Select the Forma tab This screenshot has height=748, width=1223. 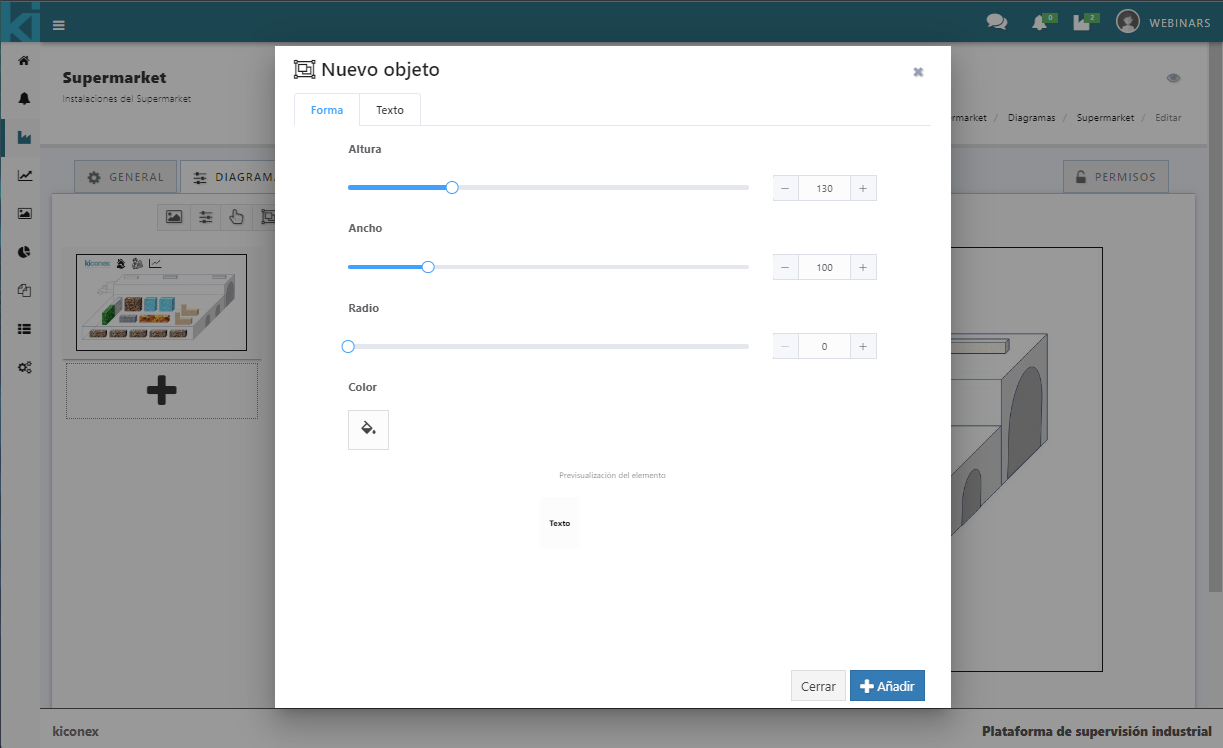327,110
